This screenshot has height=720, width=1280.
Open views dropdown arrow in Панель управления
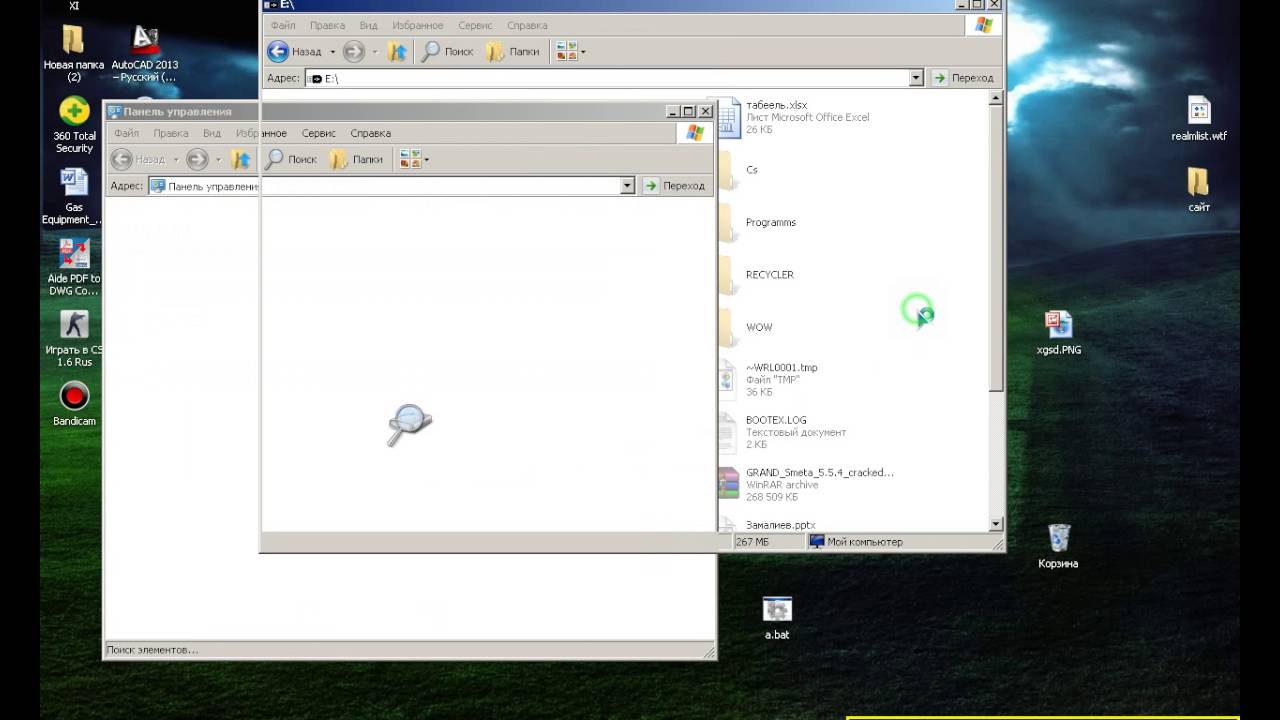[x=427, y=159]
